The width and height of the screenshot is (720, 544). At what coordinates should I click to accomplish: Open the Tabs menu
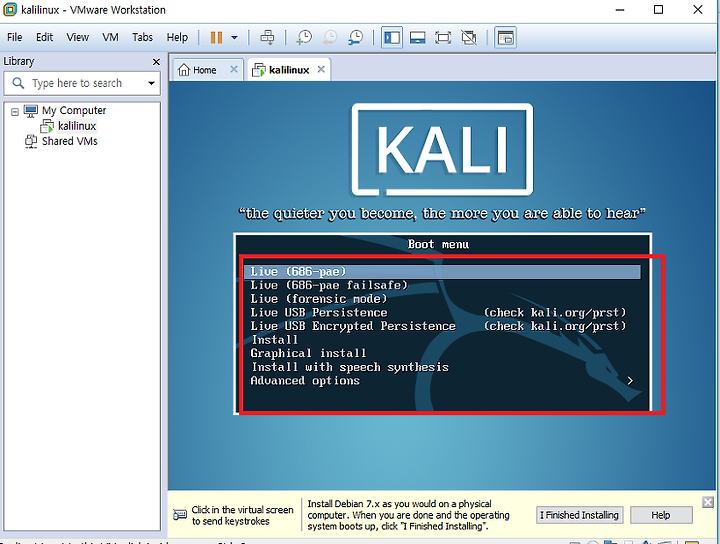tap(142, 37)
